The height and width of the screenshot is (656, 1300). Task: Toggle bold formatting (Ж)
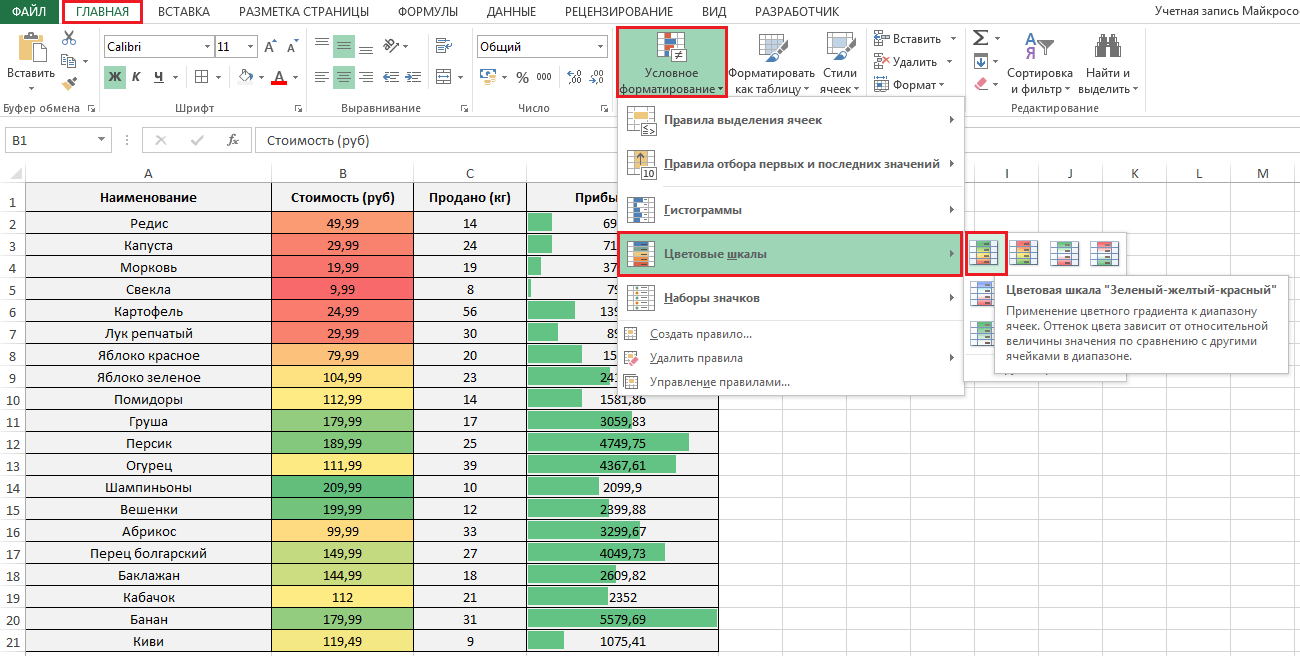coord(115,77)
